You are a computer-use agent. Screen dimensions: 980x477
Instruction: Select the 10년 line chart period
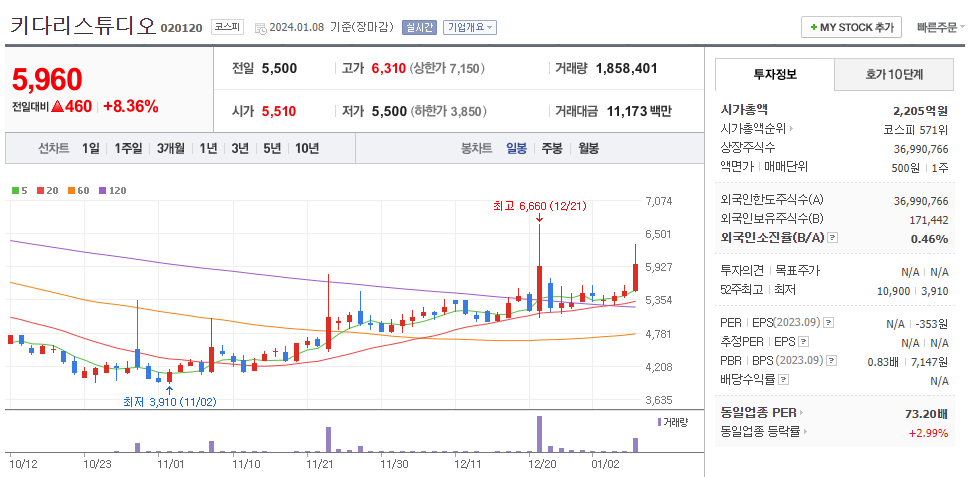(x=307, y=149)
